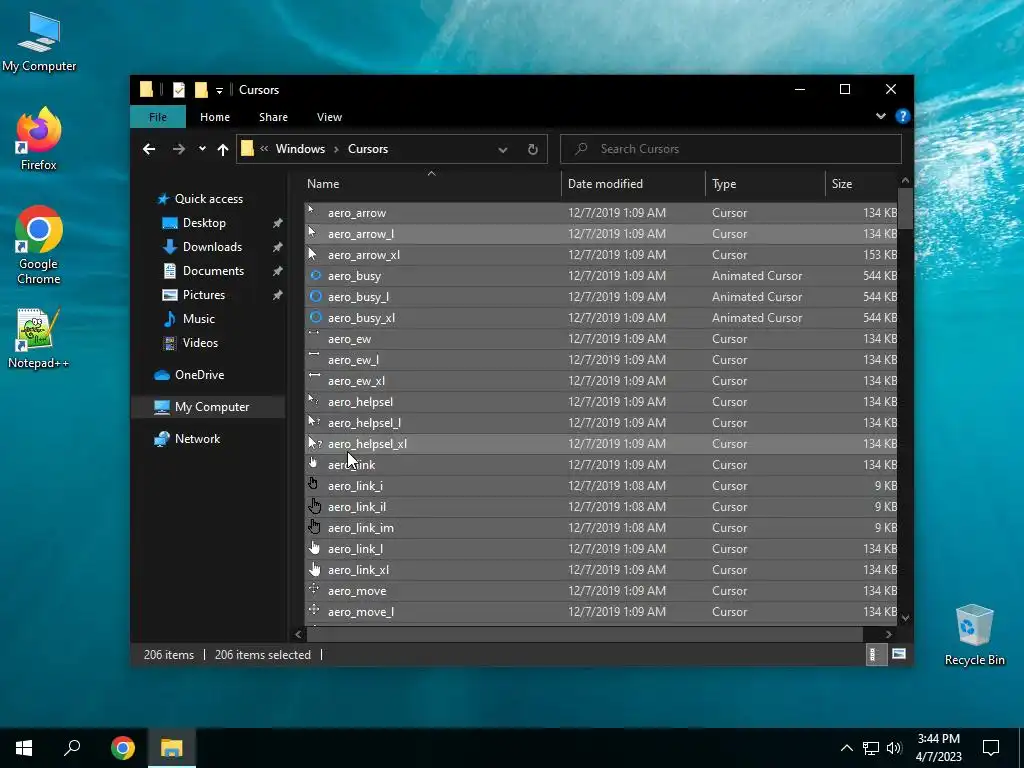
Task: Refresh the Cursors folder view
Action: tap(532, 149)
